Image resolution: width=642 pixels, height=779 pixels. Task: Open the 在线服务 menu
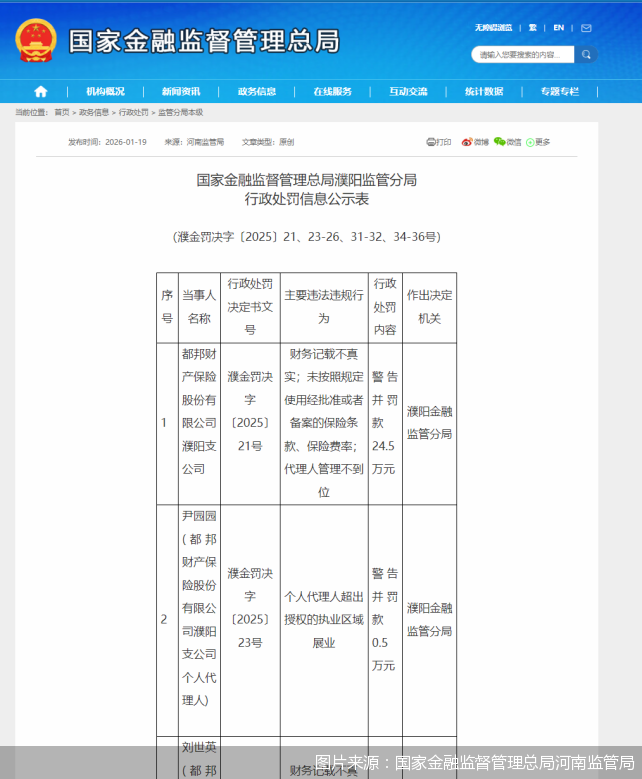(x=332, y=91)
